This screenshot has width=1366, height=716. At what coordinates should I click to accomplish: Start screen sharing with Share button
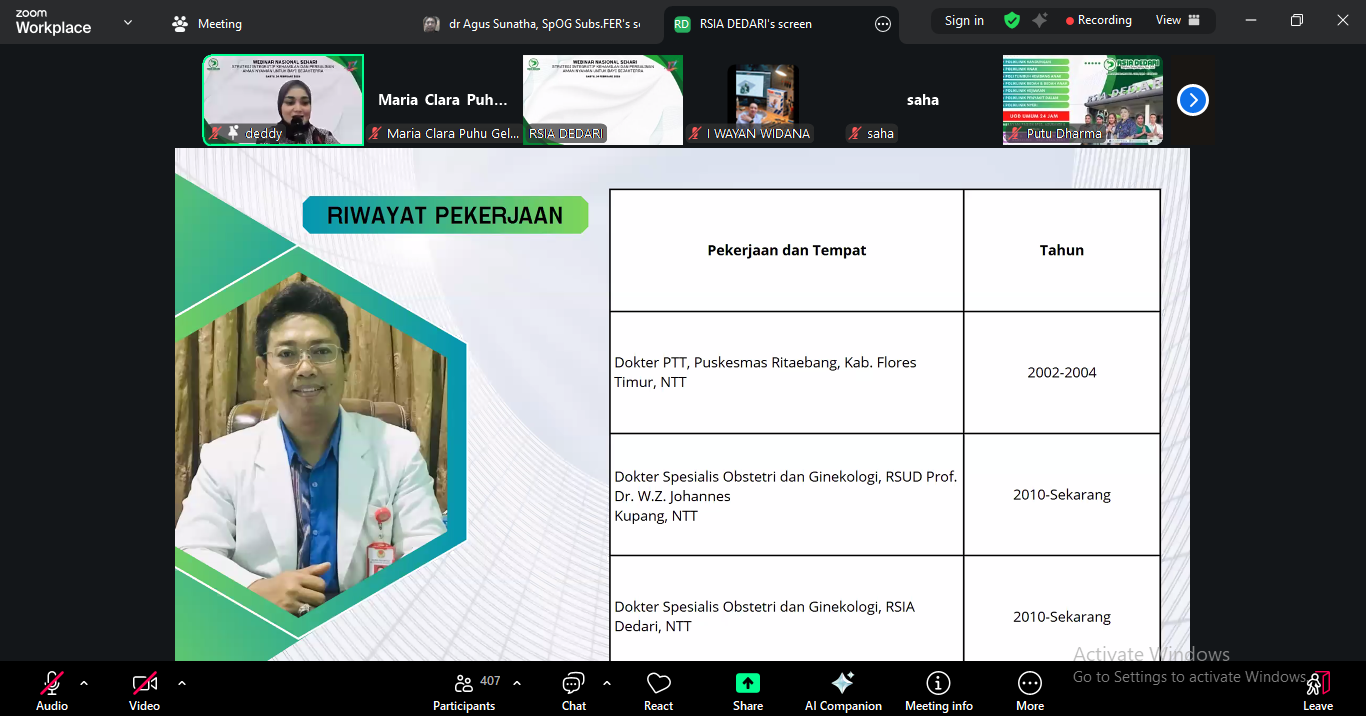(x=747, y=689)
